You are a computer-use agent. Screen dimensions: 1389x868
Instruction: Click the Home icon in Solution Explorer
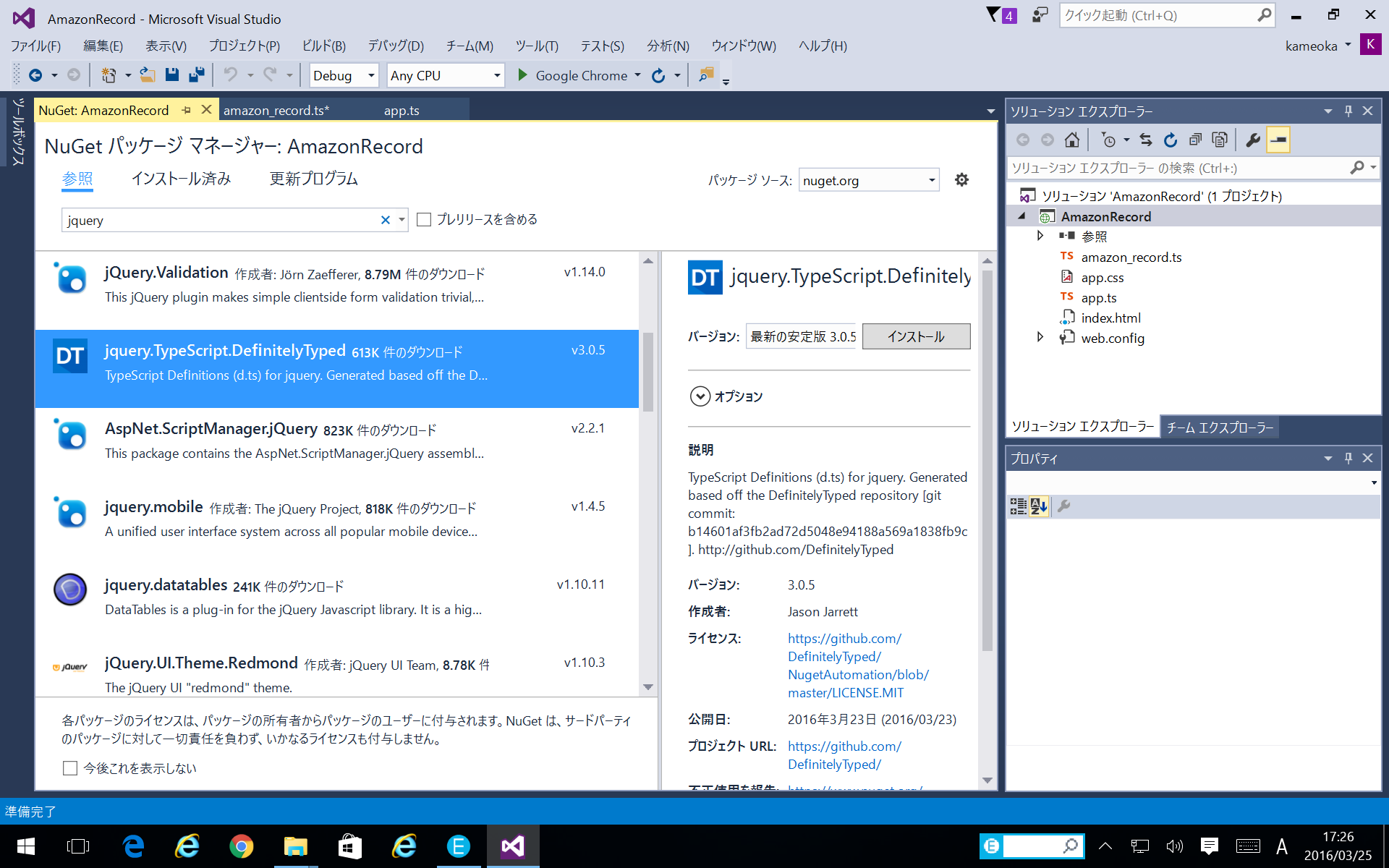(x=1072, y=140)
